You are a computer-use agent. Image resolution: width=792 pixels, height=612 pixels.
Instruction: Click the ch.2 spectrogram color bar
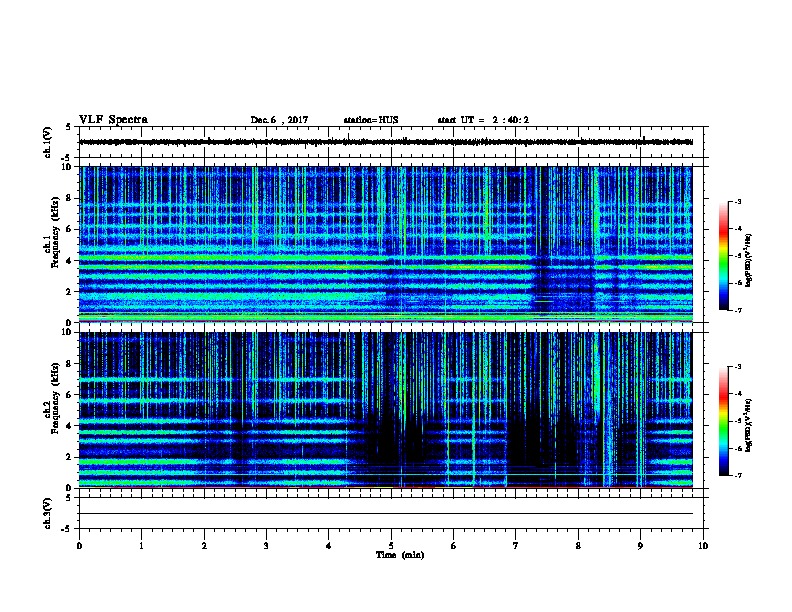click(x=724, y=421)
